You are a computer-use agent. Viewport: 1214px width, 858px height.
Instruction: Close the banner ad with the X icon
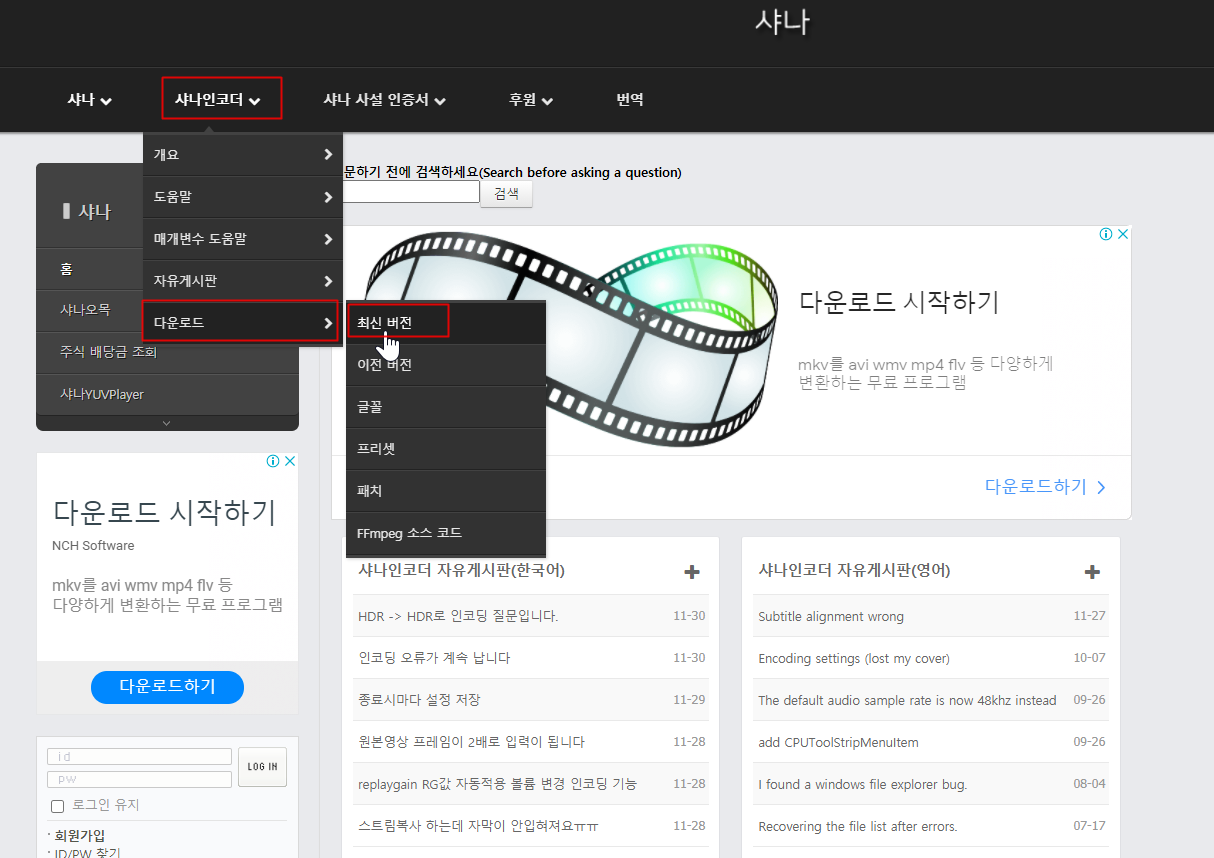[1123, 234]
